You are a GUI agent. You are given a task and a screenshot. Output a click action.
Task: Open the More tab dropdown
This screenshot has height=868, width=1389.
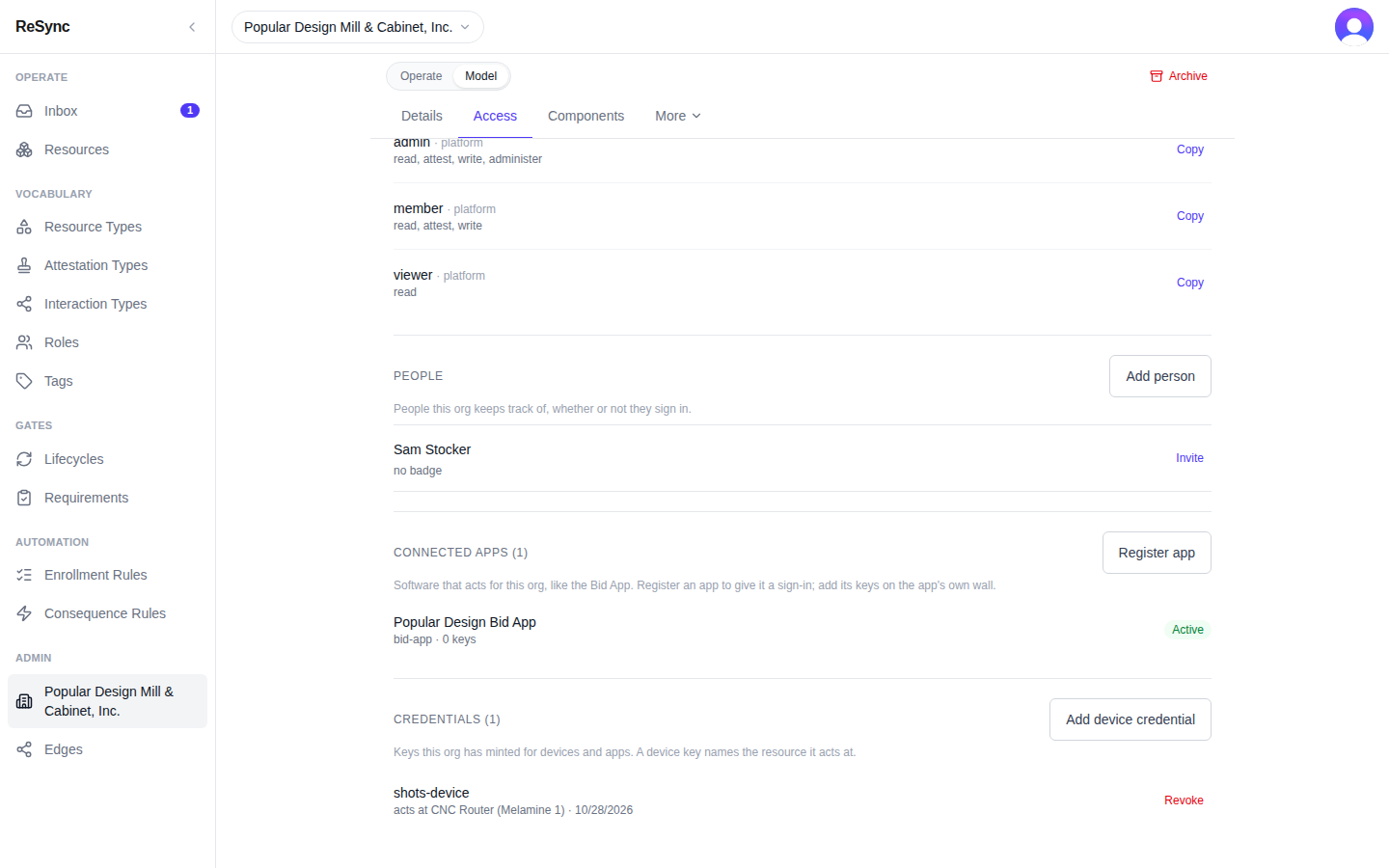click(678, 116)
